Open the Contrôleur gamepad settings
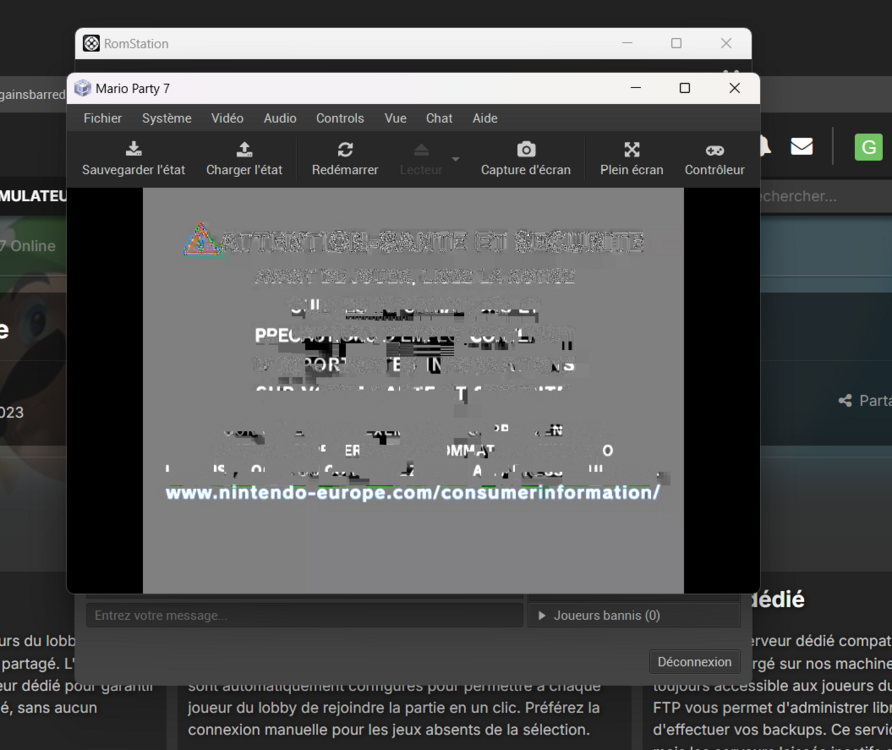The width and height of the screenshot is (892, 750). point(715,150)
